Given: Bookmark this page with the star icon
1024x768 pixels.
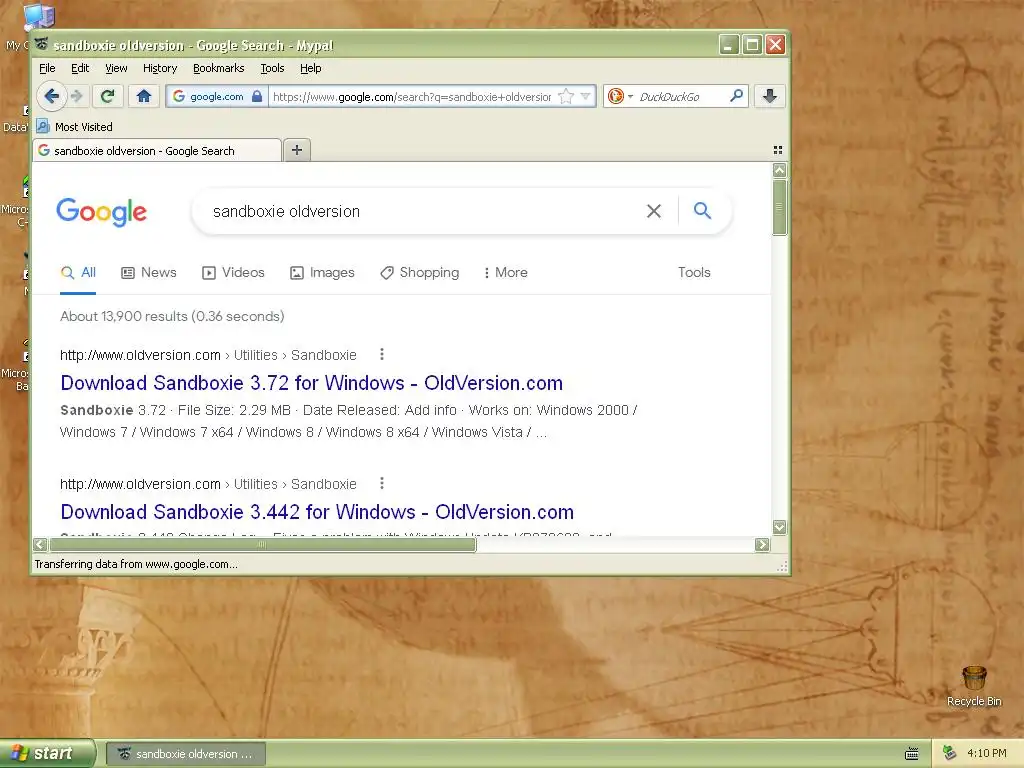Looking at the screenshot, I should [x=566, y=97].
